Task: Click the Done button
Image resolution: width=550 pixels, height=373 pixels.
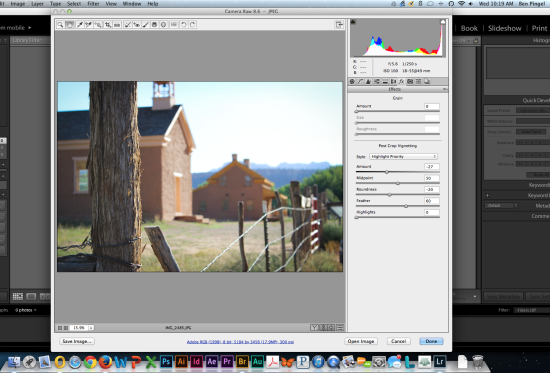Action: point(431,341)
